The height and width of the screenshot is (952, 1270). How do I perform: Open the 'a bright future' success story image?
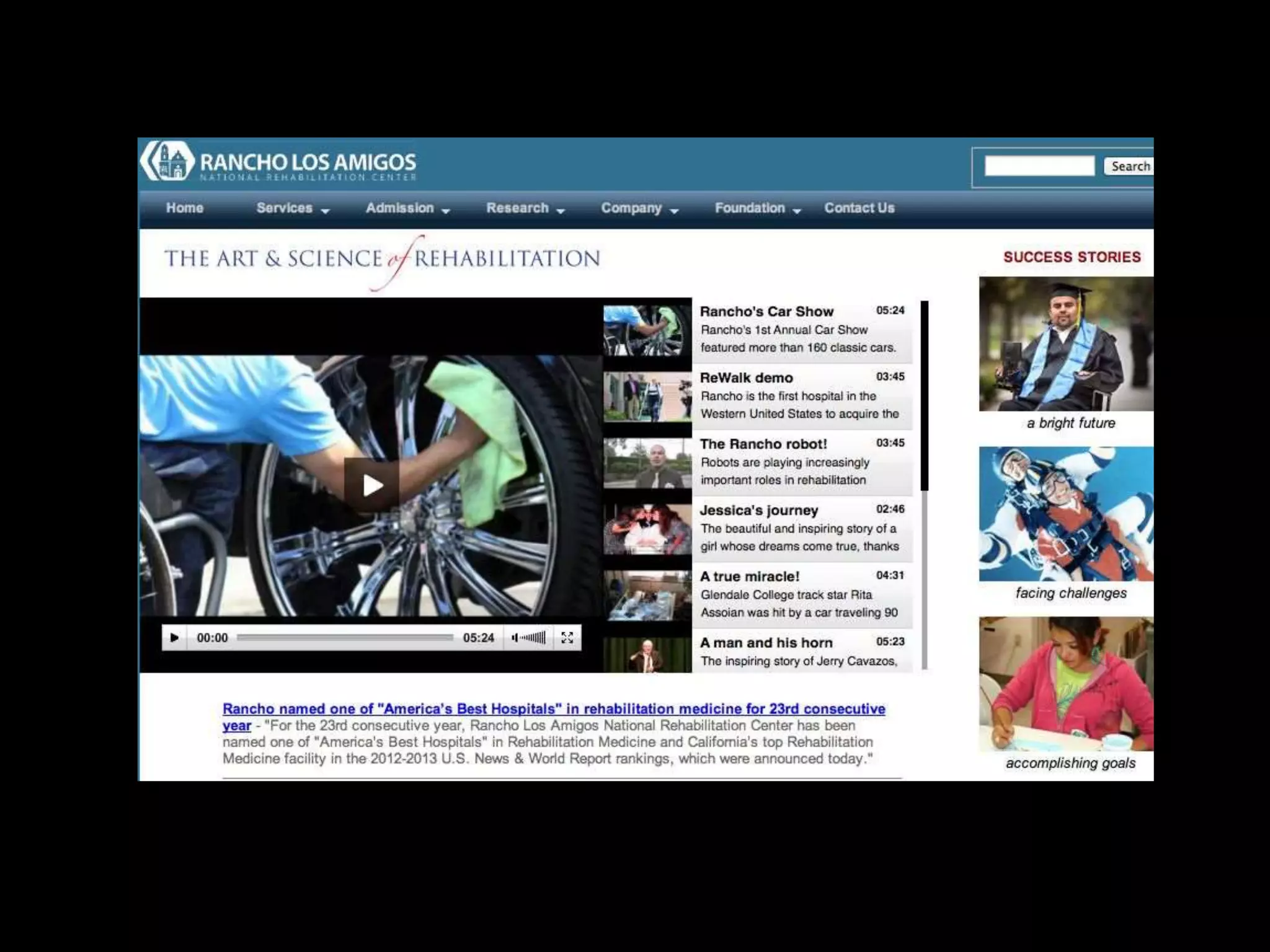tap(1066, 344)
